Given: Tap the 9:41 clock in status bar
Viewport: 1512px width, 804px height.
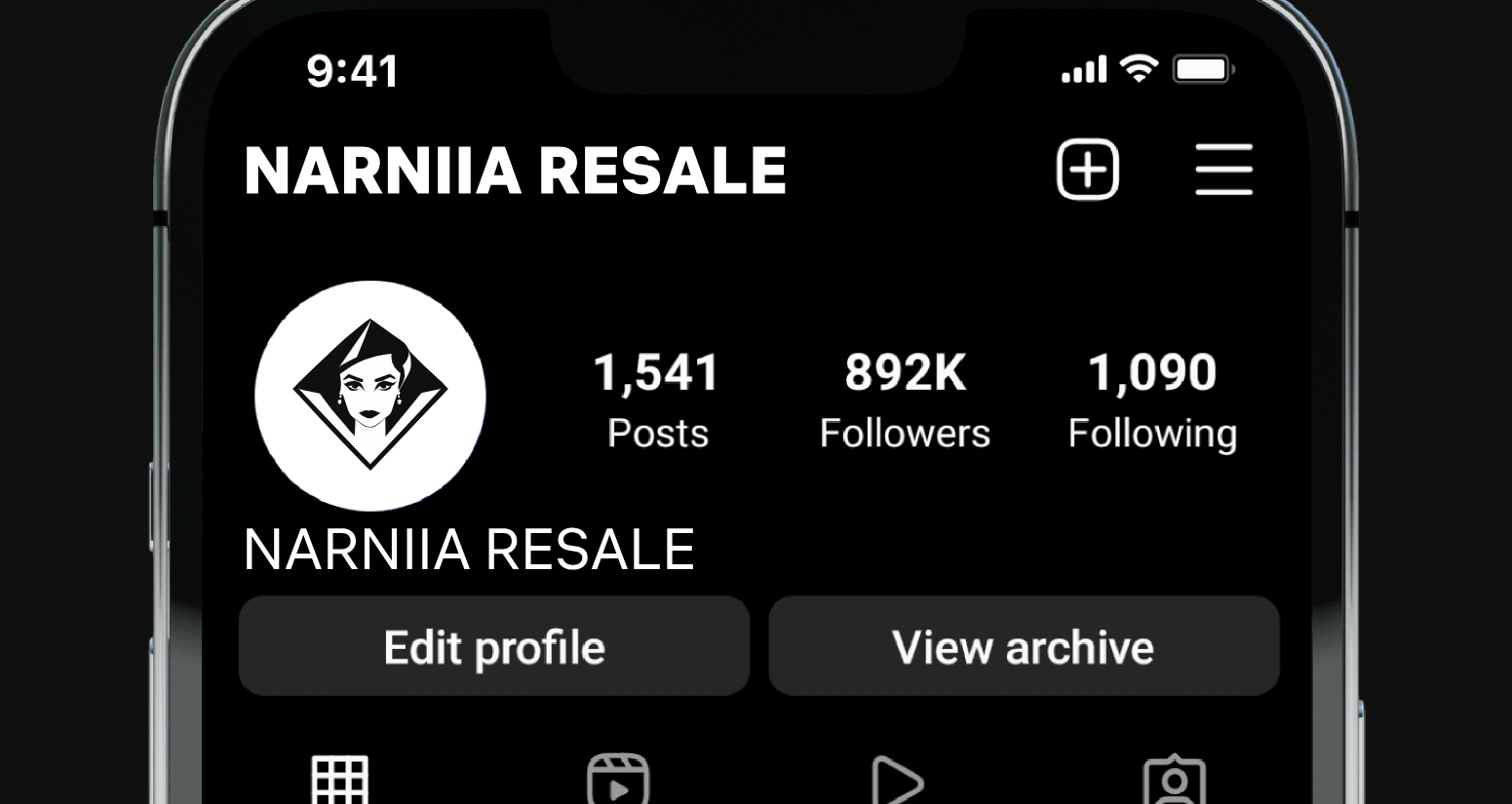Looking at the screenshot, I should click(353, 71).
